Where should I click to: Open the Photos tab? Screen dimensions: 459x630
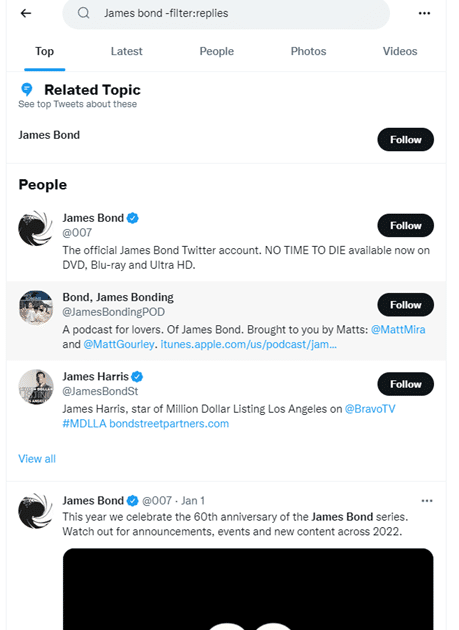[x=308, y=51]
